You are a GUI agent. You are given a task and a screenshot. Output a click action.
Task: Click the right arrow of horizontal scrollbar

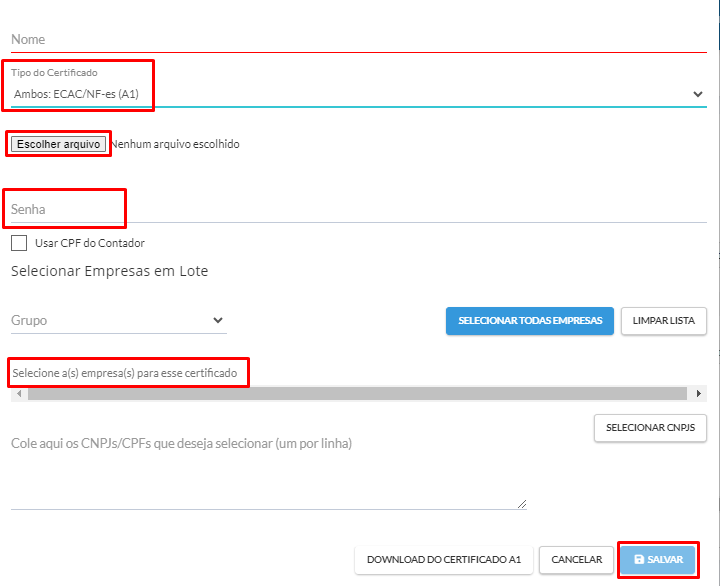click(x=698, y=394)
